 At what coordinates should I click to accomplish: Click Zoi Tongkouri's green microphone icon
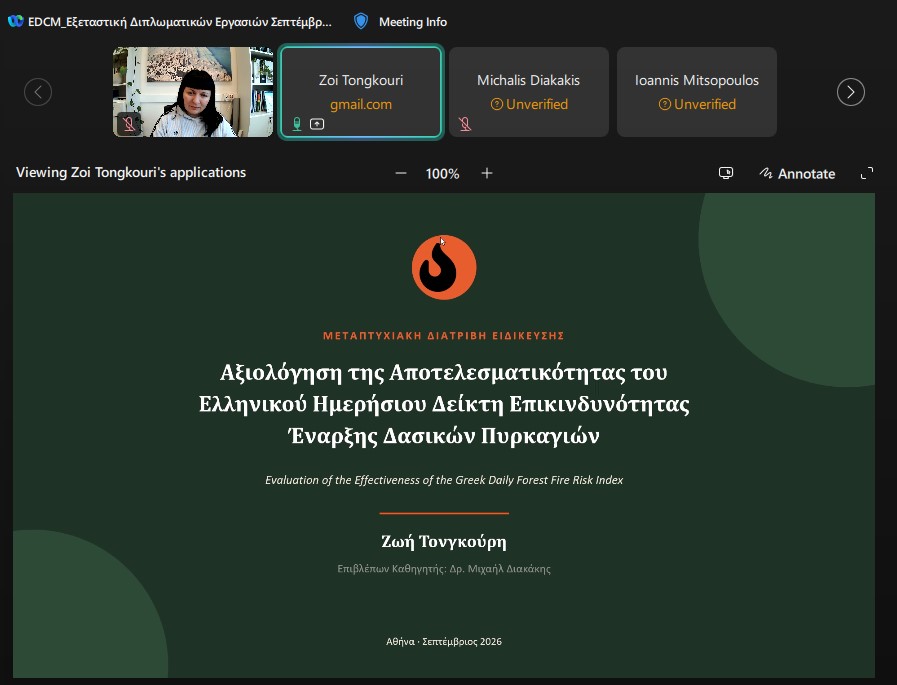pyautogui.click(x=297, y=124)
